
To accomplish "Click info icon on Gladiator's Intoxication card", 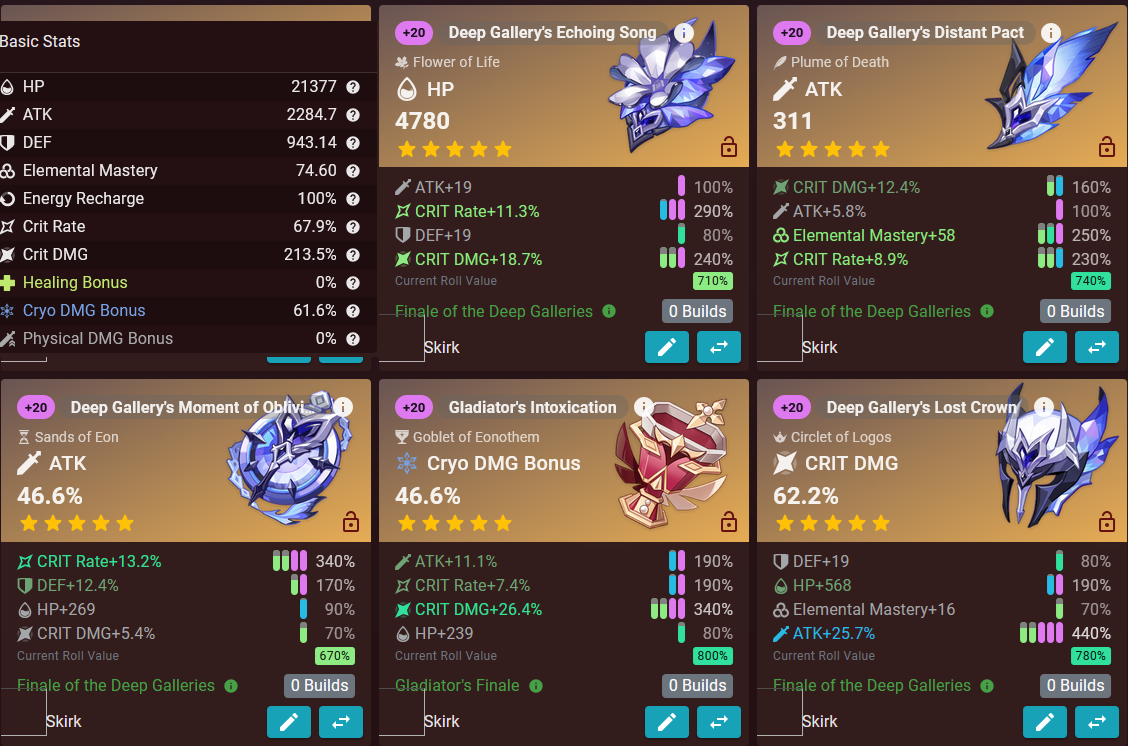I will click(x=643, y=407).
